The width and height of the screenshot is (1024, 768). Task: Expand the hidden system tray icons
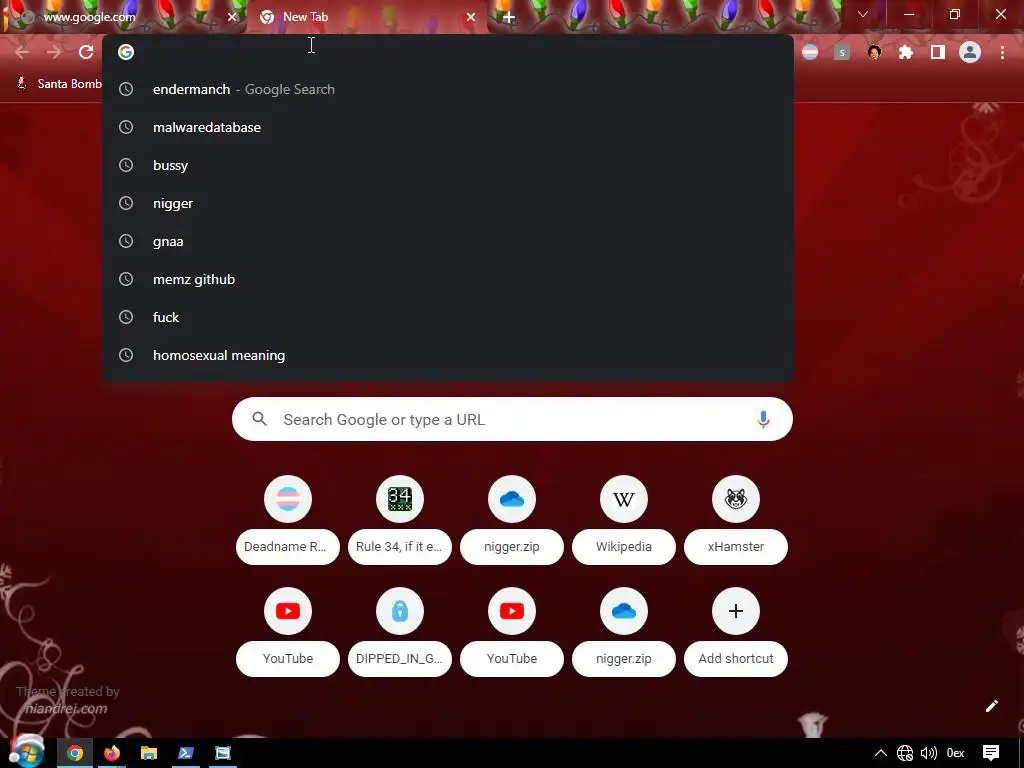coord(881,754)
